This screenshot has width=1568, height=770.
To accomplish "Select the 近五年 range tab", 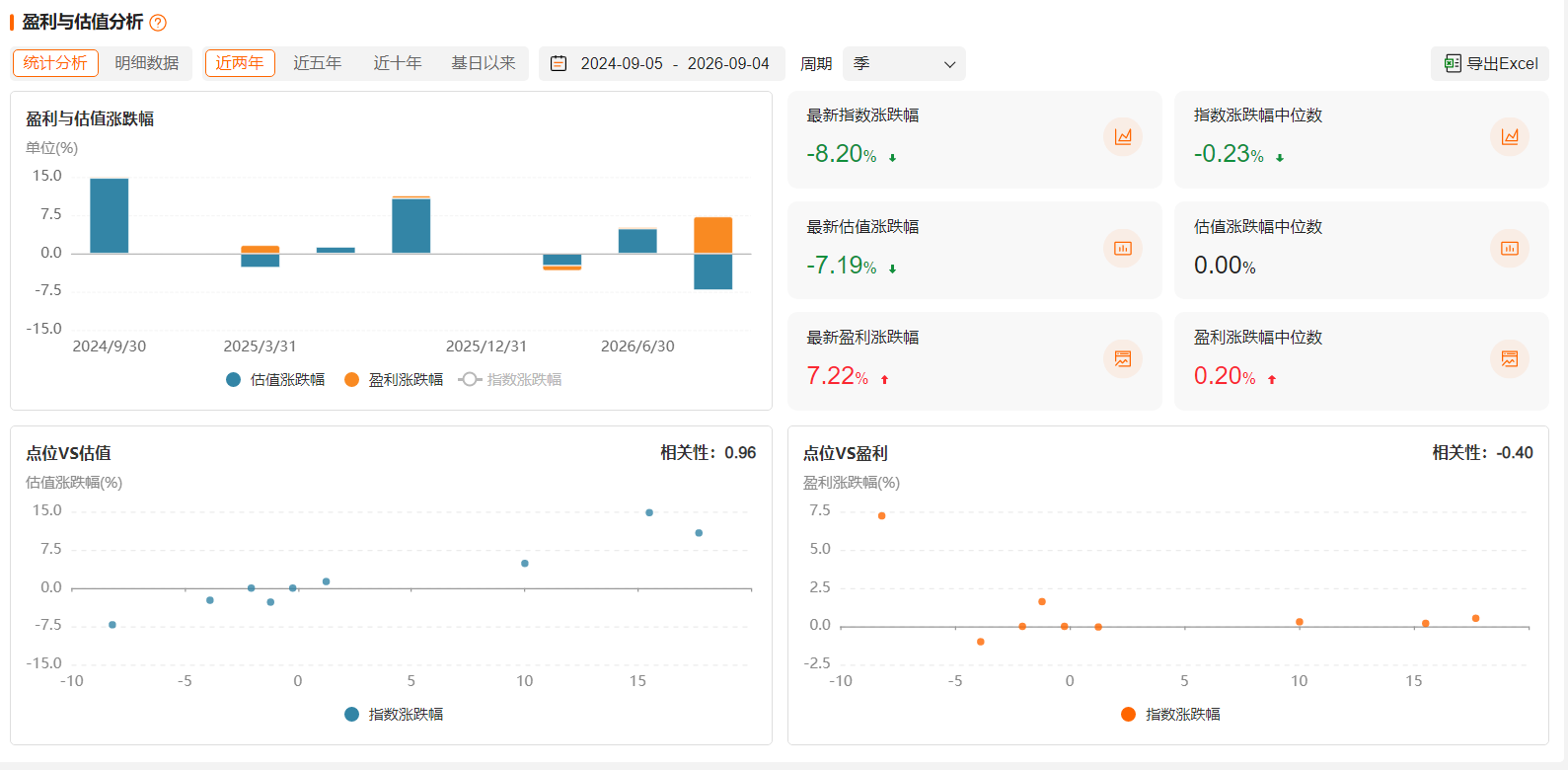I will pos(318,63).
